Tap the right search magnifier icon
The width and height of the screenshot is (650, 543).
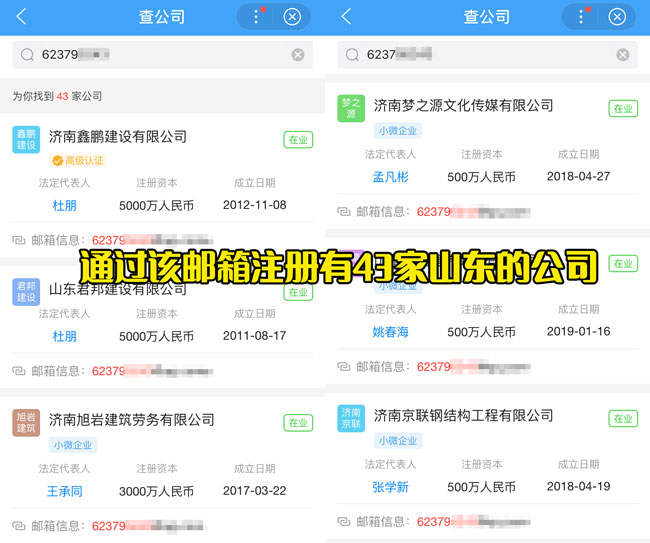352,55
